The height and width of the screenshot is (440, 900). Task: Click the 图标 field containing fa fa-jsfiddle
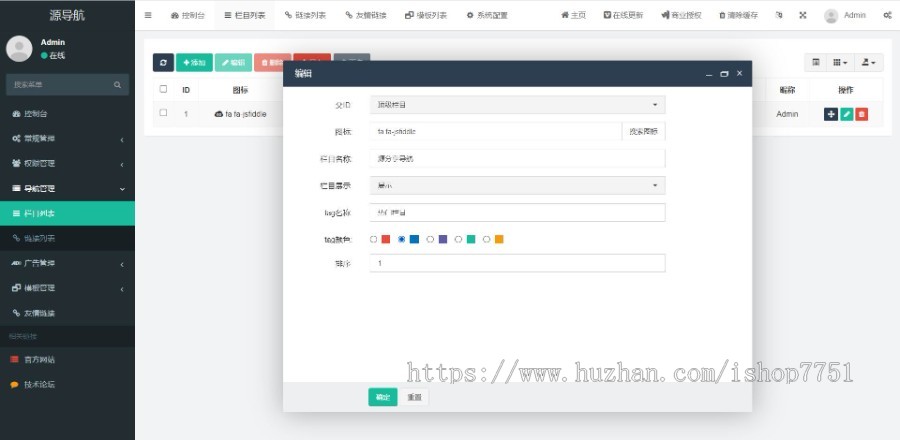496,131
